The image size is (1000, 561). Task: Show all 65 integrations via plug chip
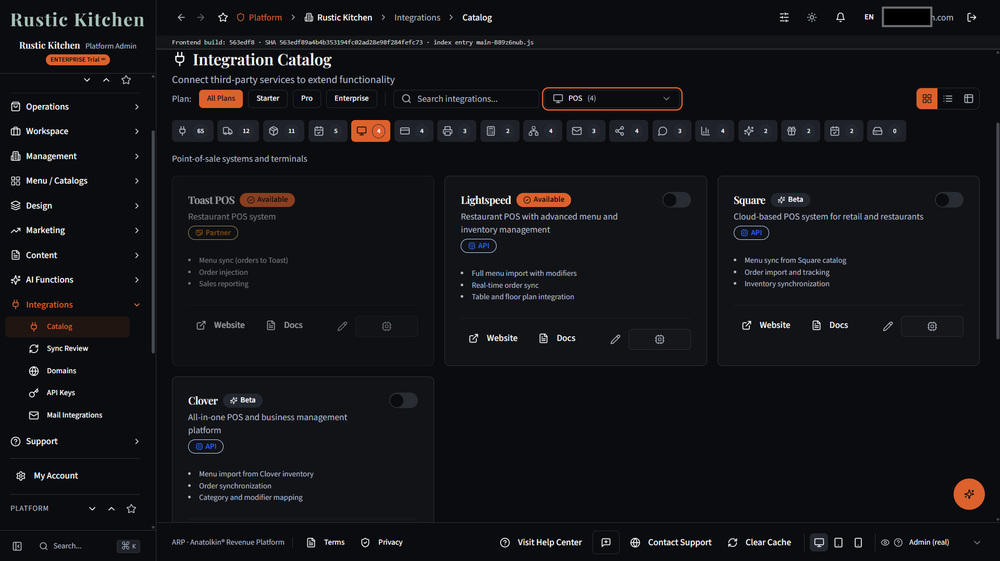(192, 131)
